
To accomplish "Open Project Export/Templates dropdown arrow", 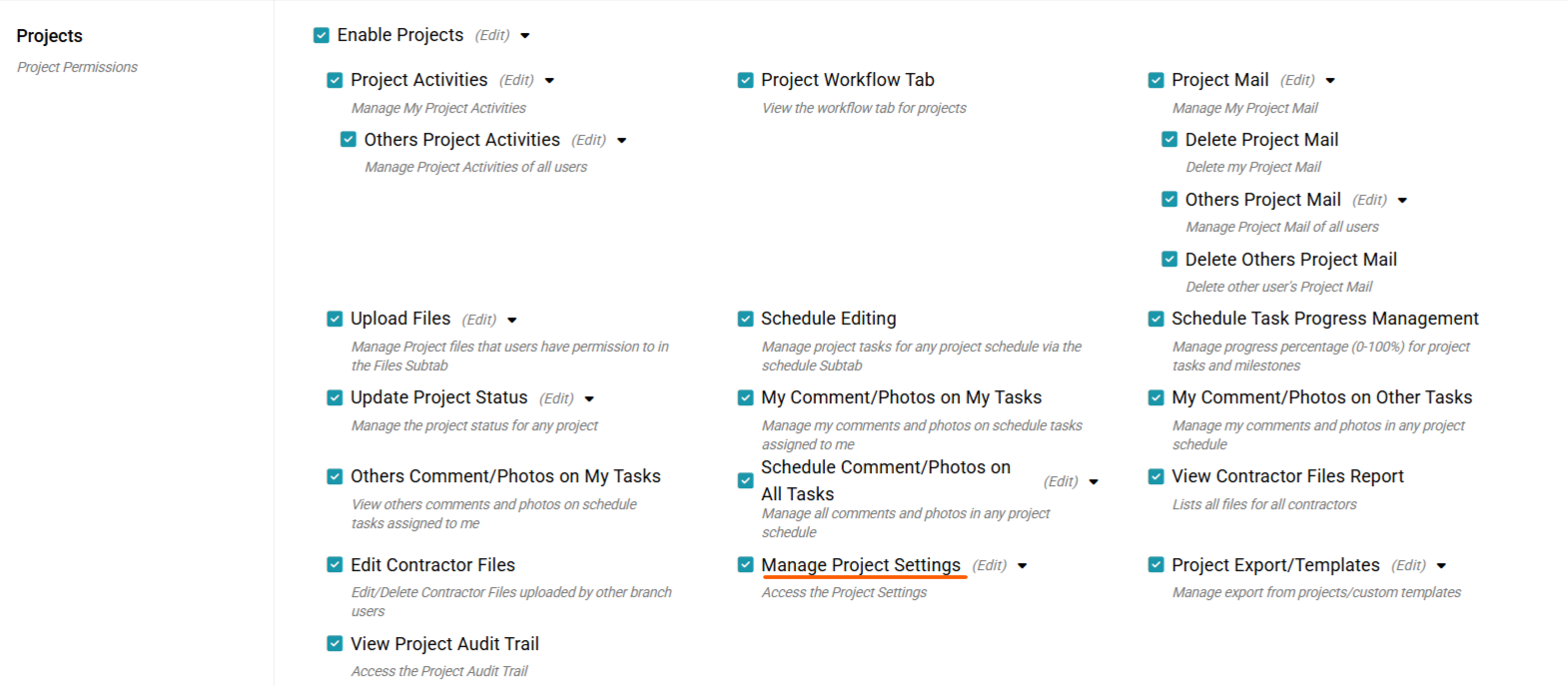I will click(1441, 566).
